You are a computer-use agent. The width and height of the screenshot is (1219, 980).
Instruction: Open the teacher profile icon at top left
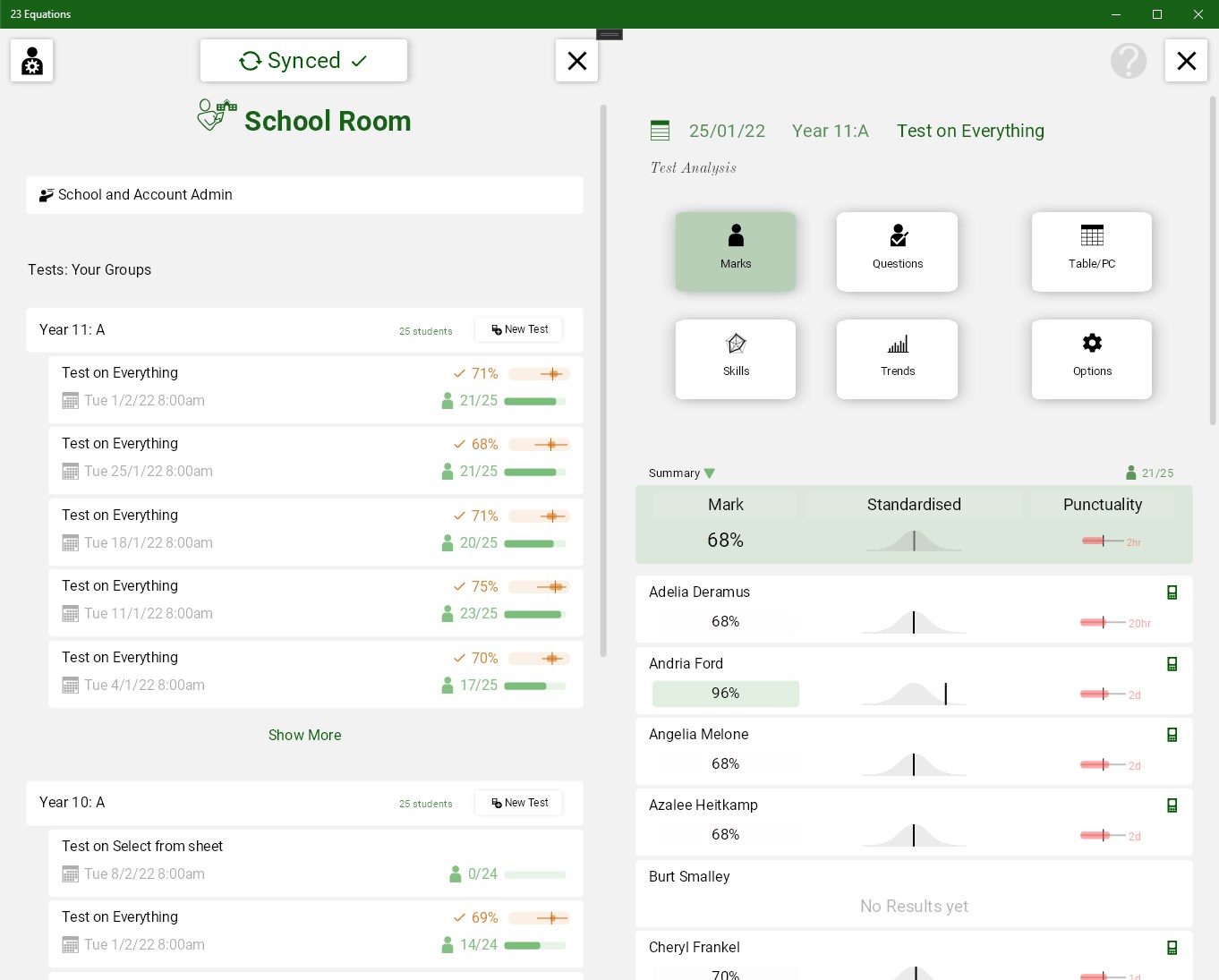pos(32,61)
